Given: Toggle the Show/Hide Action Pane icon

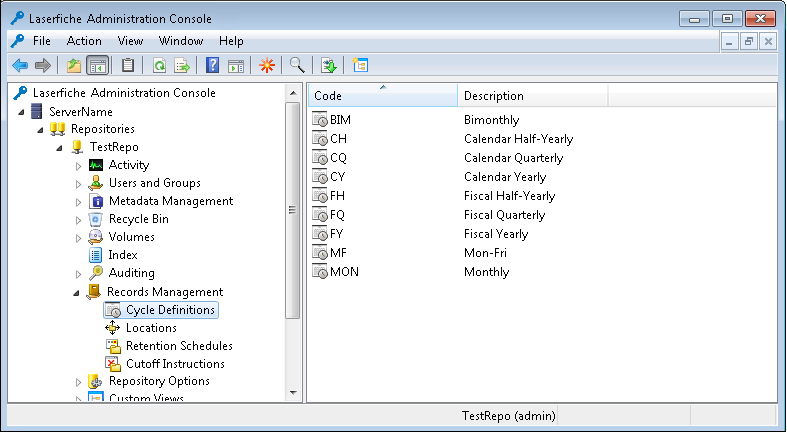Looking at the screenshot, I should pos(236,65).
